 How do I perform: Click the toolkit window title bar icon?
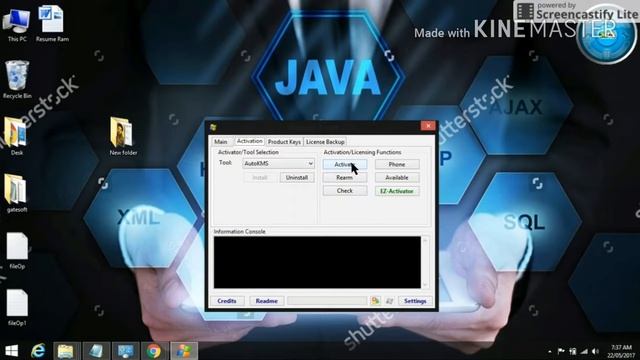(213, 127)
